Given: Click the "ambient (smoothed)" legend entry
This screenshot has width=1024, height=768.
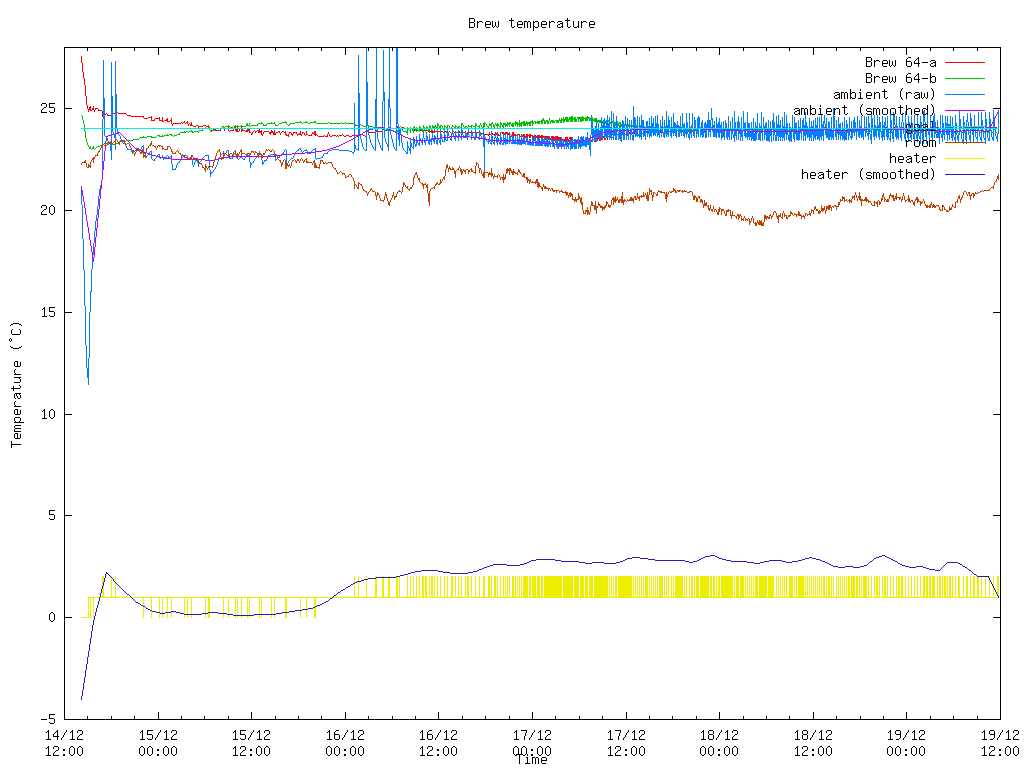Looking at the screenshot, I should [x=864, y=110].
